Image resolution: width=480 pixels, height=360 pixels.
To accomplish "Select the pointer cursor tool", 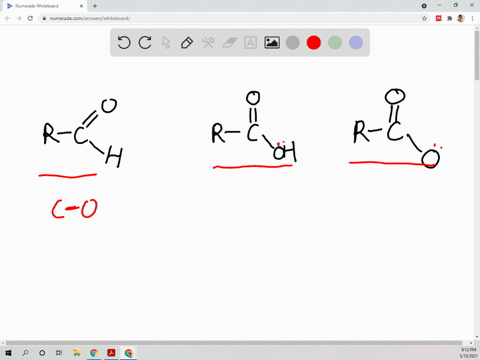I will pos(166,43).
